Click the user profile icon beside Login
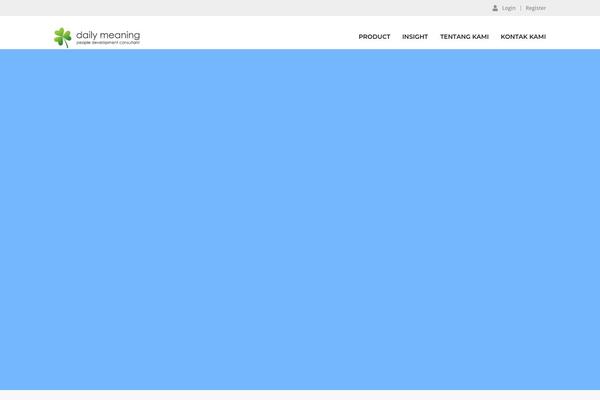The height and width of the screenshot is (400, 600). (495, 8)
